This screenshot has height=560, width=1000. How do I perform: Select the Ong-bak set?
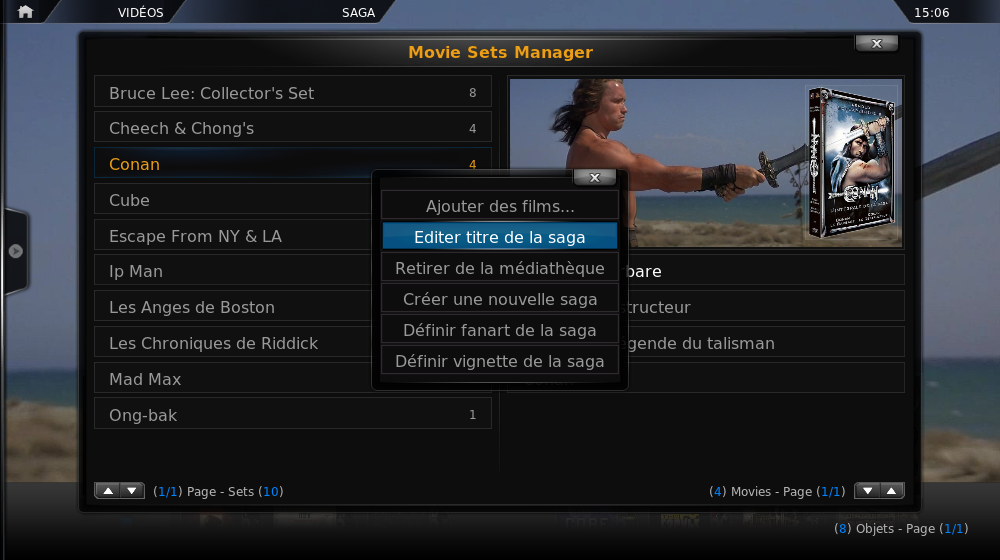point(293,415)
